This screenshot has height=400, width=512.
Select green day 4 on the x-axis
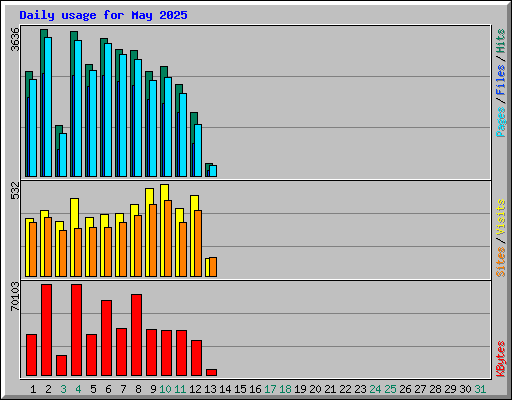point(78,389)
